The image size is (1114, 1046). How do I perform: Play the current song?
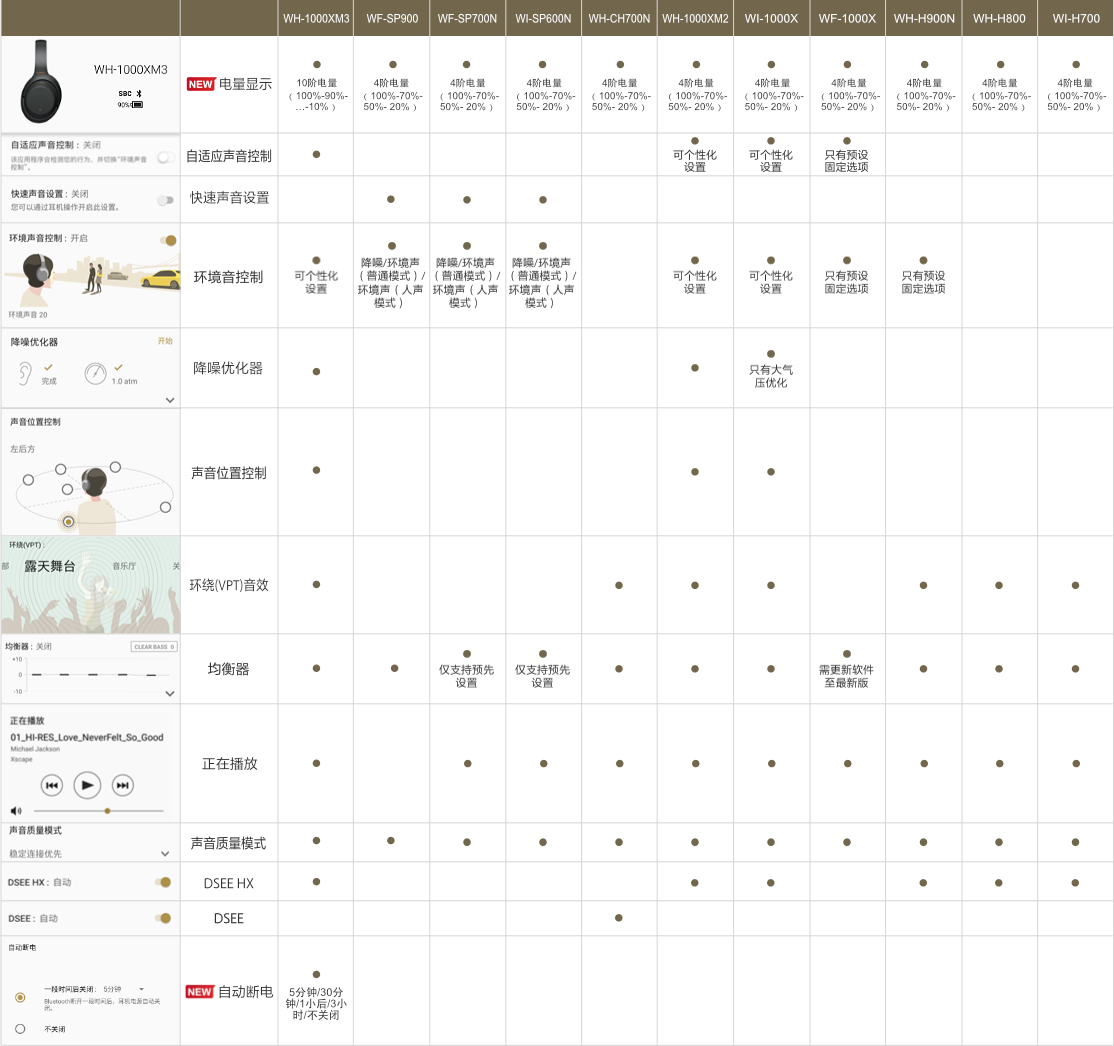(87, 785)
